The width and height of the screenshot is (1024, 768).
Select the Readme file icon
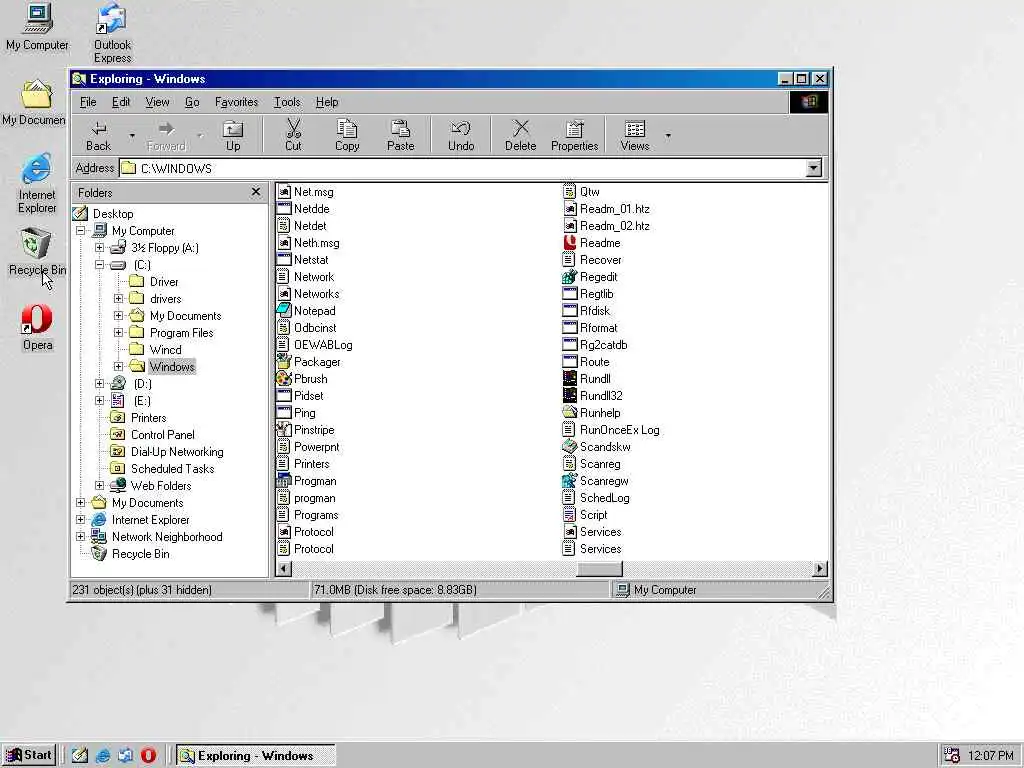[x=569, y=243]
